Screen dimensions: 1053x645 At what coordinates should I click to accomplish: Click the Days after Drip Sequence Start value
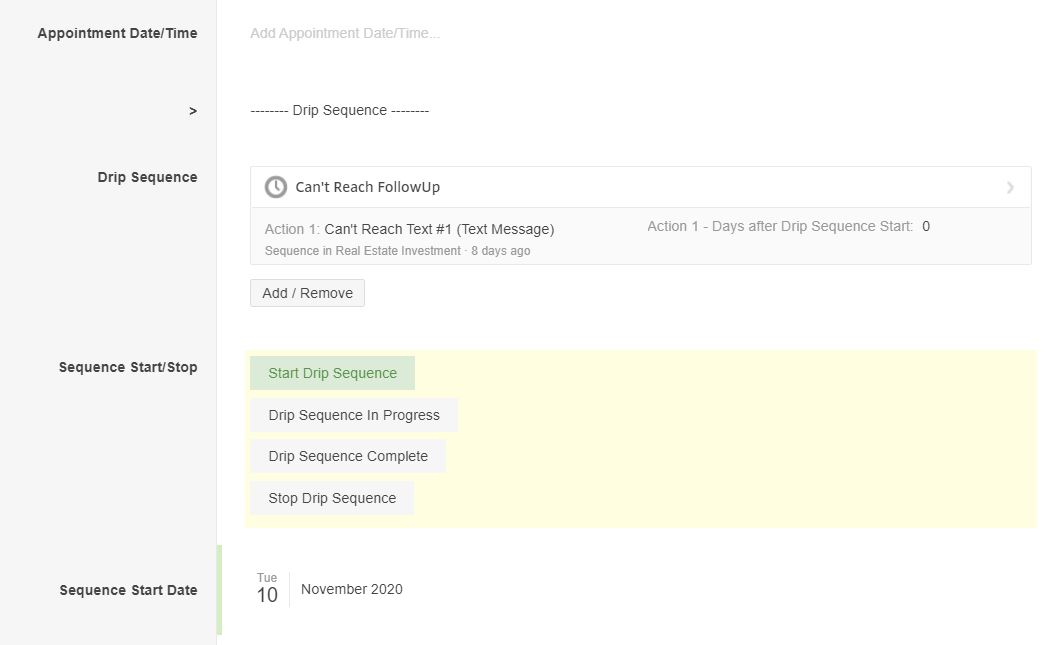[x=926, y=226]
